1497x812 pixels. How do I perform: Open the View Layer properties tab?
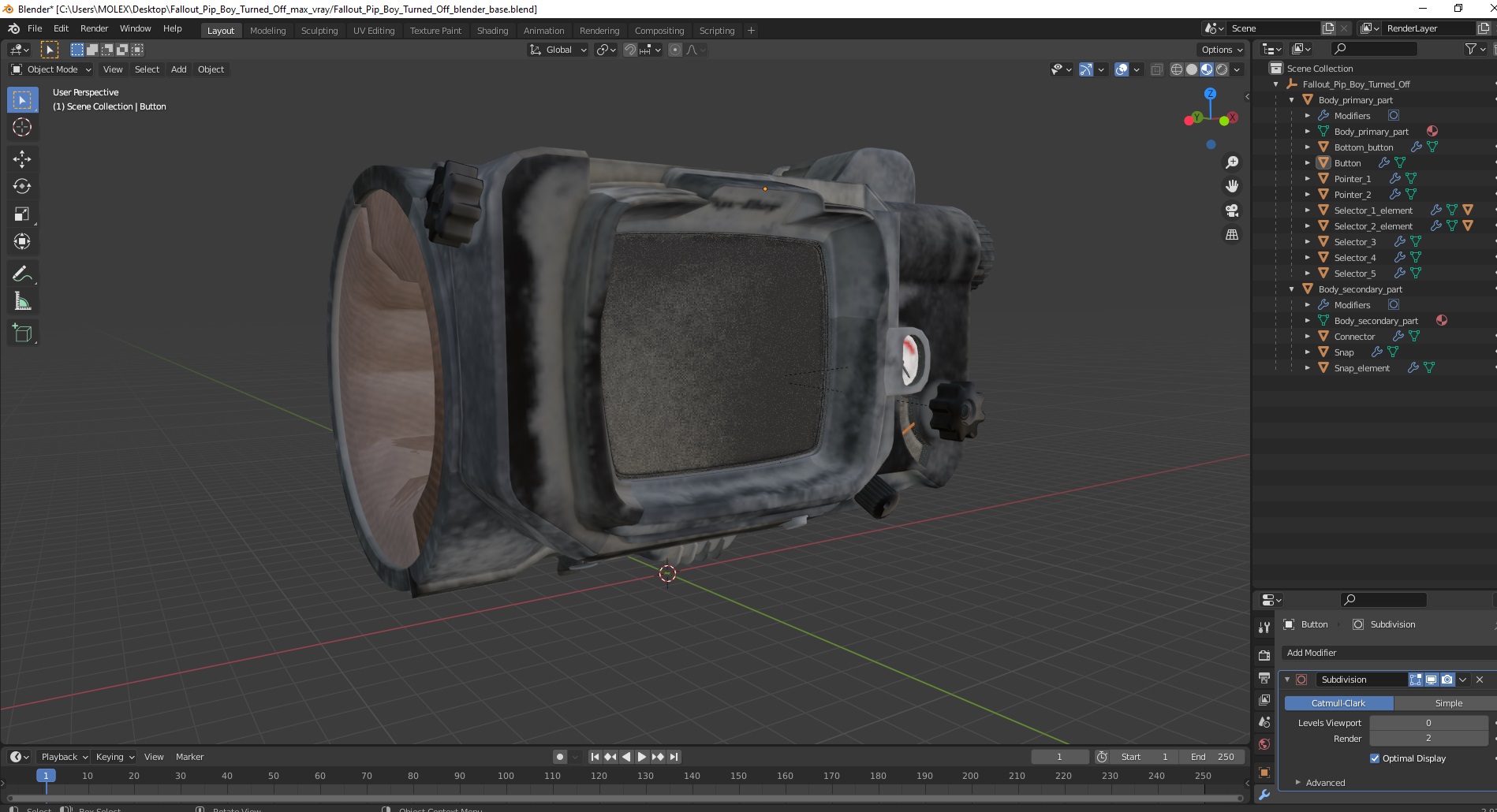click(1264, 700)
